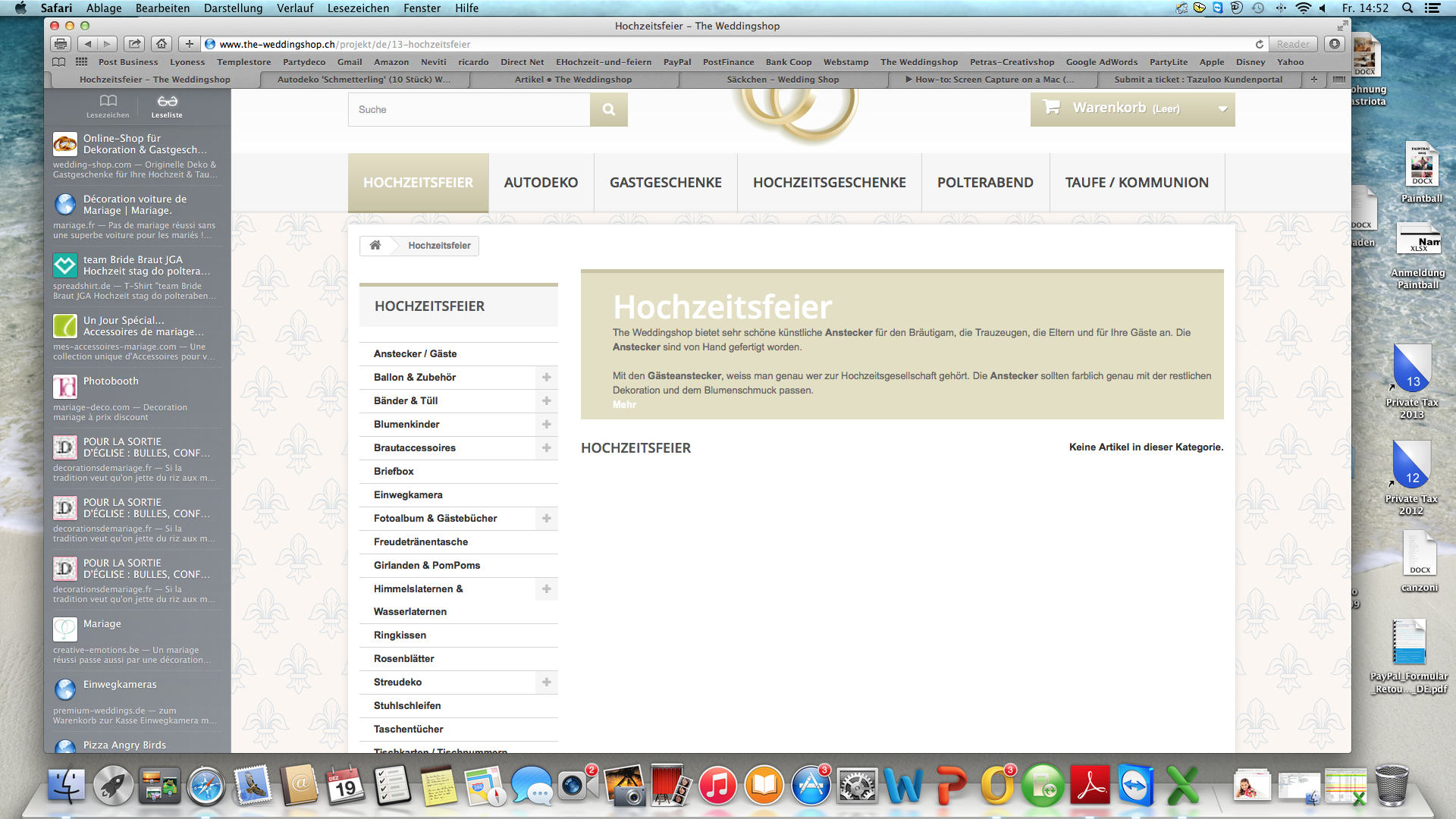Click the reload icon in the address bar
The image size is (1456, 819).
(1260, 44)
